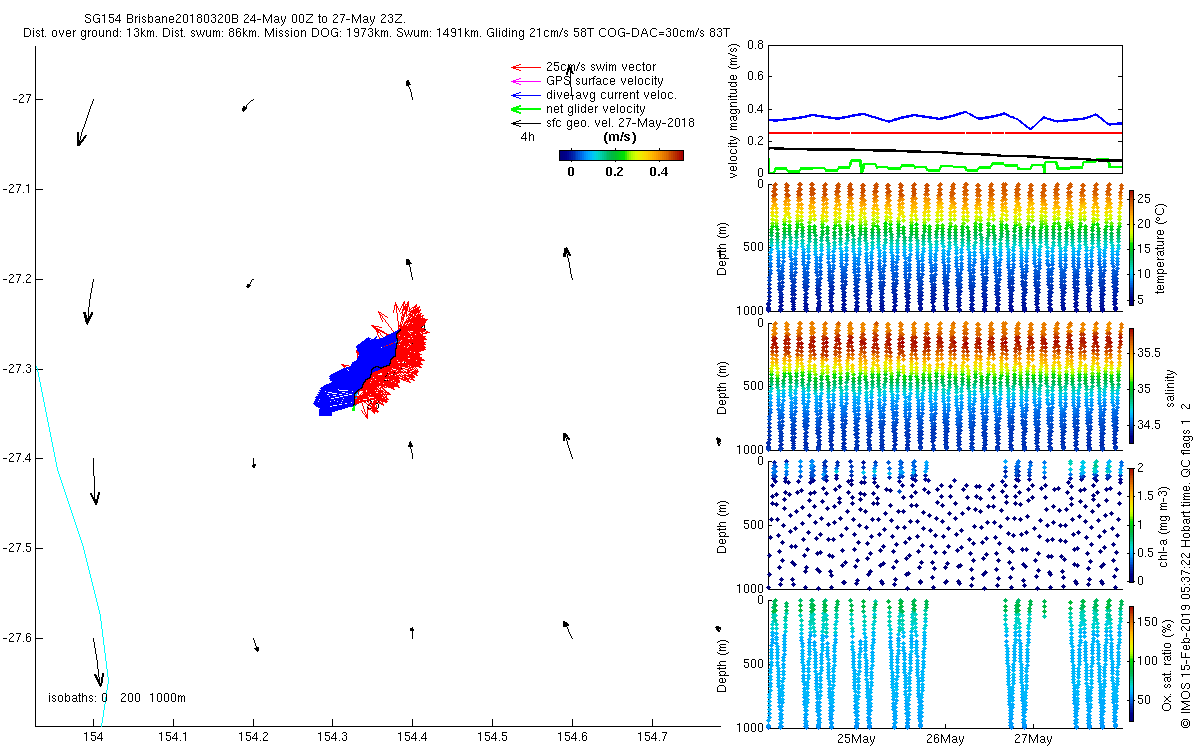Screen dimensions: 1200x750
Task: Click the chl-a colorbar
Action: click(x=1131, y=525)
